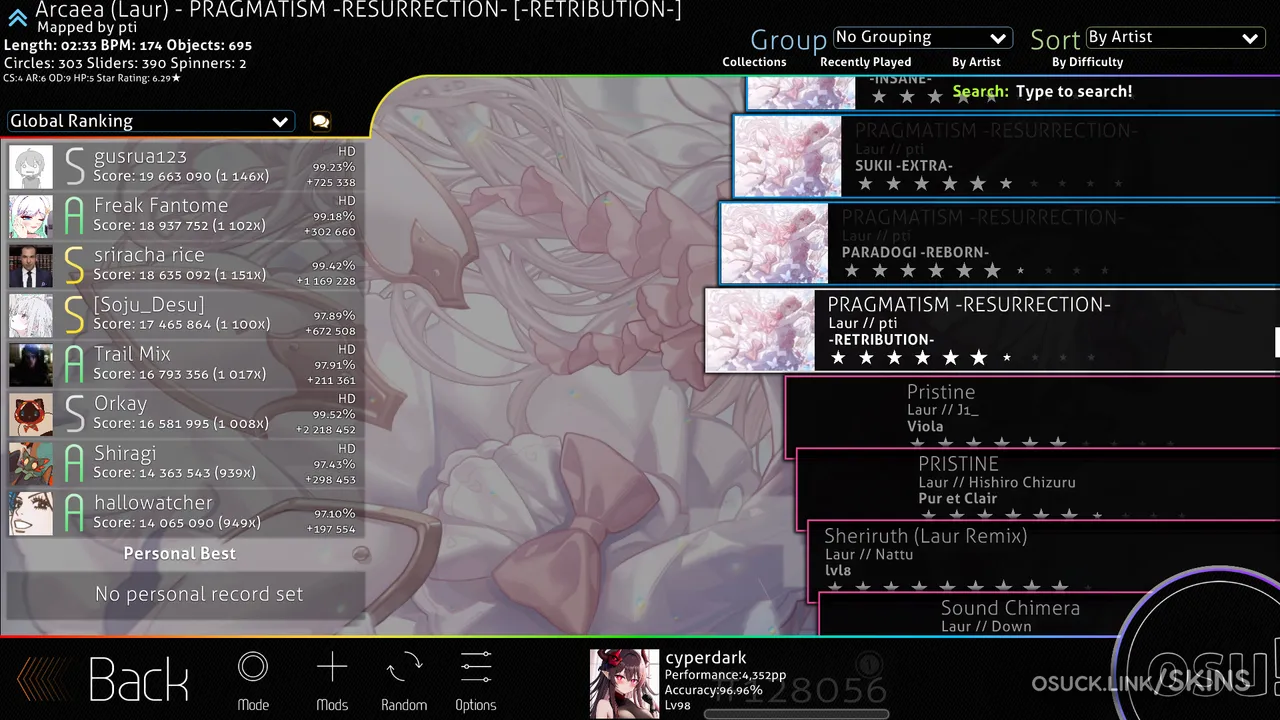Select the By Difficulty tab
The image size is (1280, 720).
point(1087,62)
